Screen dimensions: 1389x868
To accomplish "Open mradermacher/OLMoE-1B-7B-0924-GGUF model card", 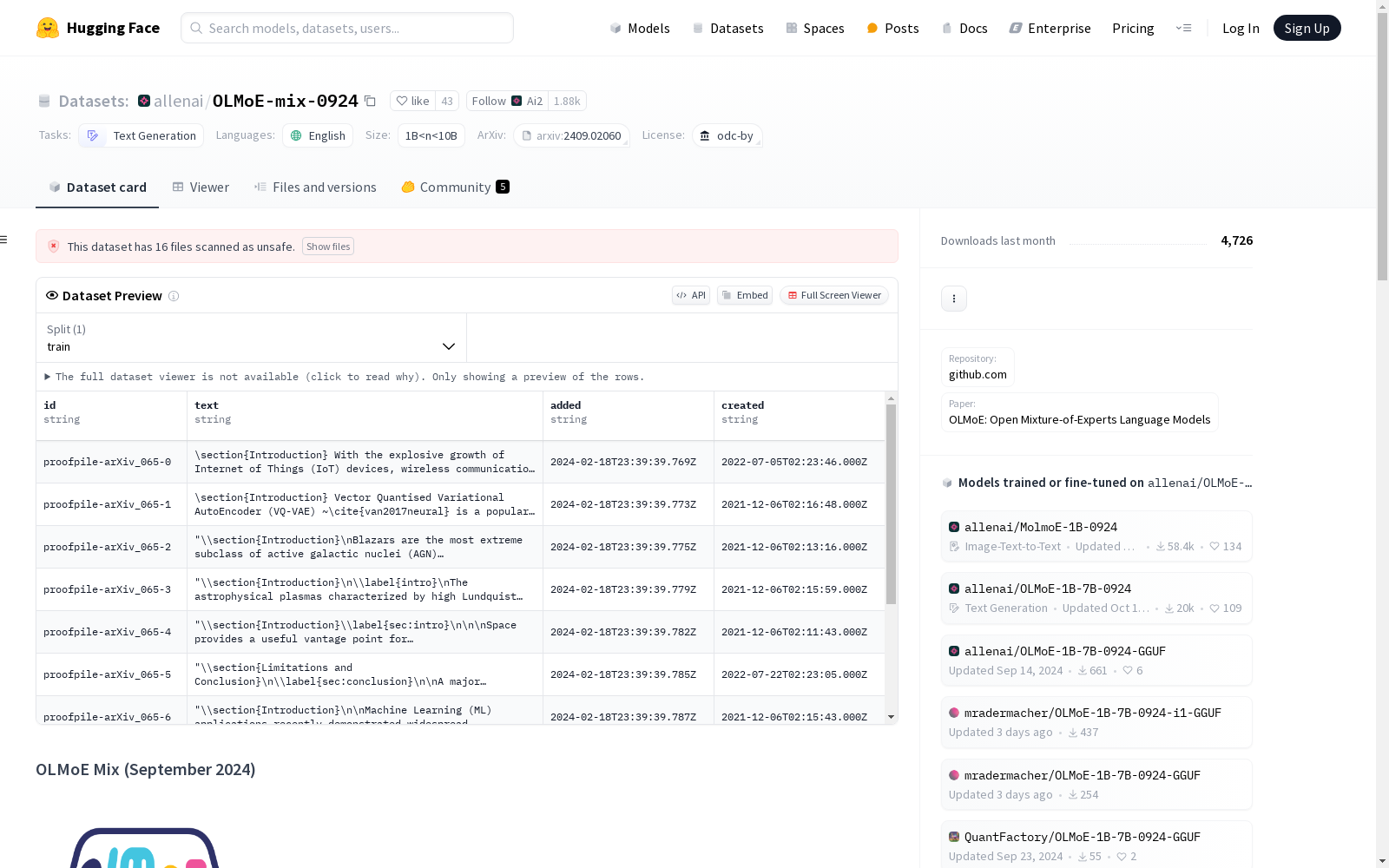I will click(1096, 785).
